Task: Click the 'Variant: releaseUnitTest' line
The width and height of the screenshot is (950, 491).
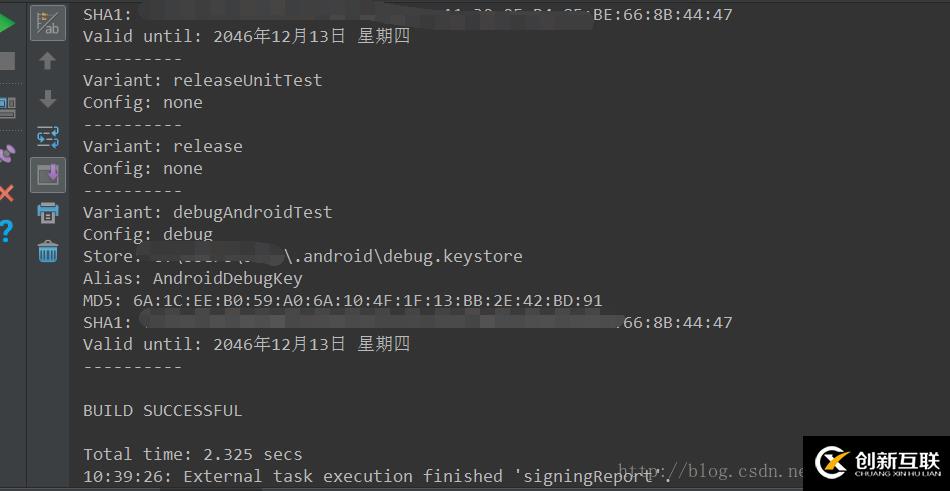Action: (202, 80)
